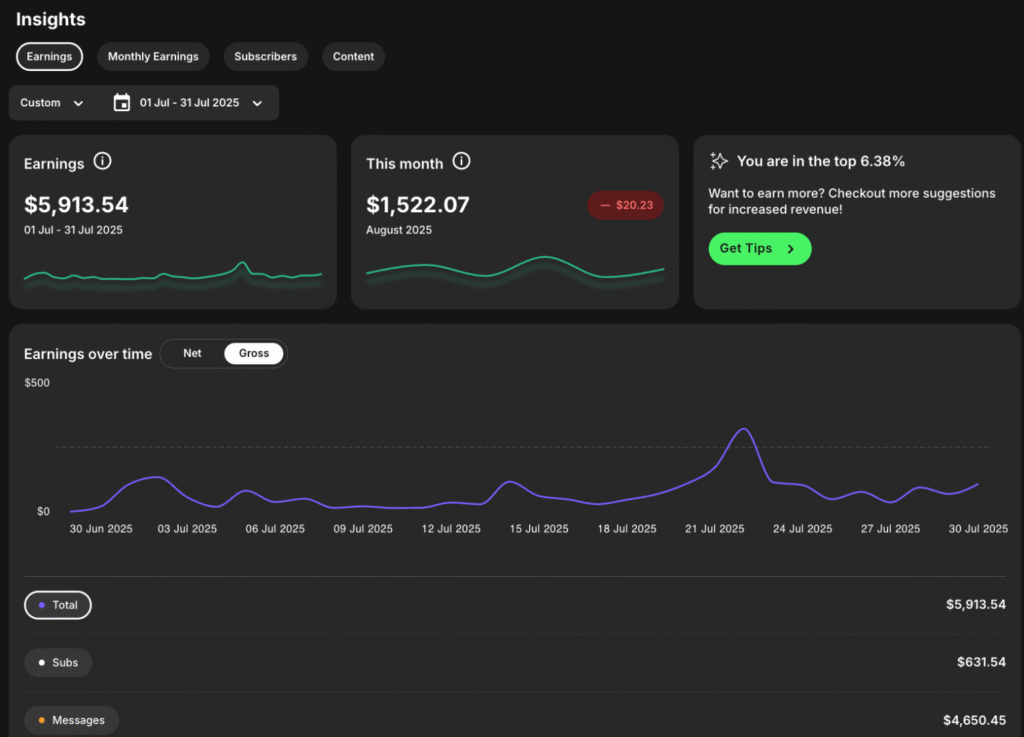Click the purple dot in Total chip
The image size is (1024, 737).
tap(41, 605)
